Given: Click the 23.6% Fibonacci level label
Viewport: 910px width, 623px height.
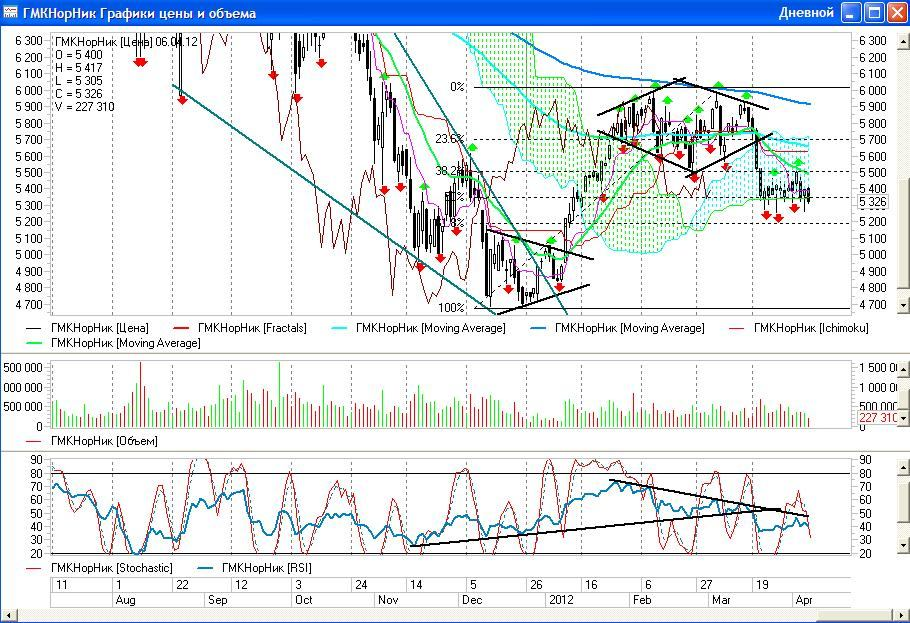Looking at the screenshot, I should coord(449,139).
